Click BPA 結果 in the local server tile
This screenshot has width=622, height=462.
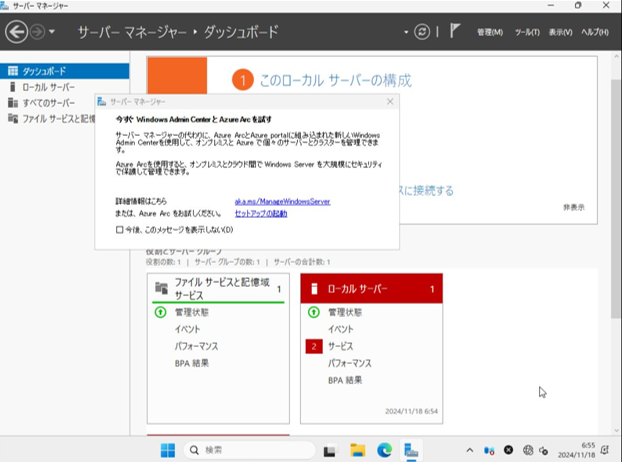pyautogui.click(x=345, y=380)
